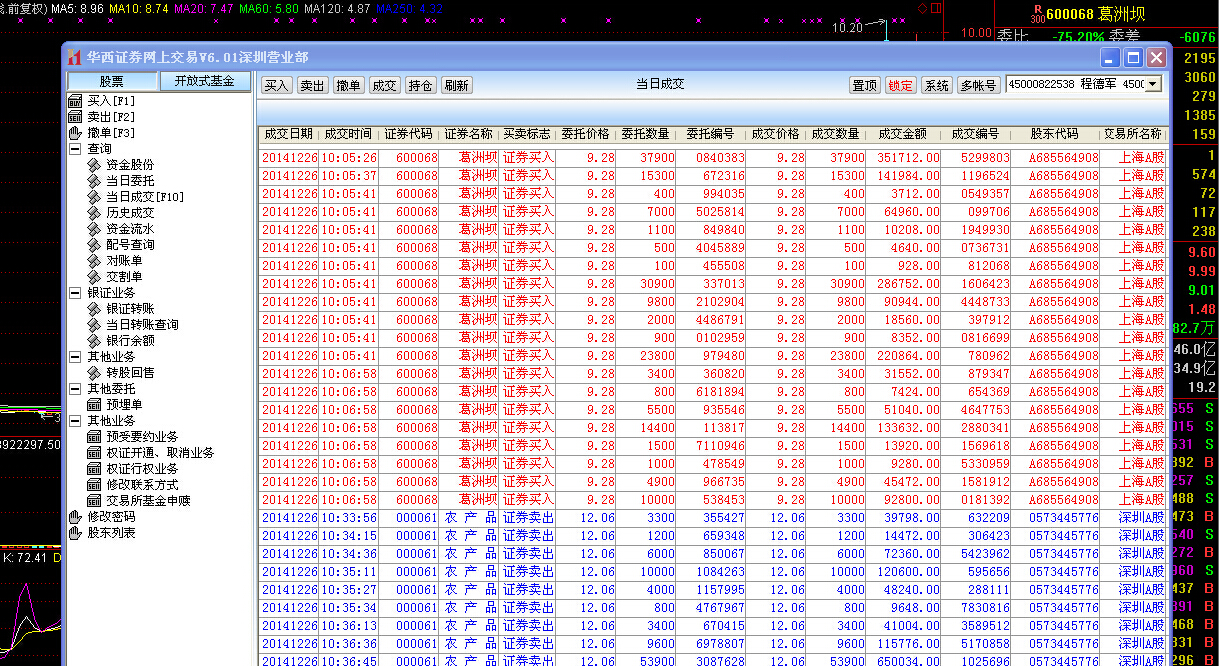Select row with 成交编号 4448733
Viewport: 1219px width, 666px height.
click(x=713, y=301)
